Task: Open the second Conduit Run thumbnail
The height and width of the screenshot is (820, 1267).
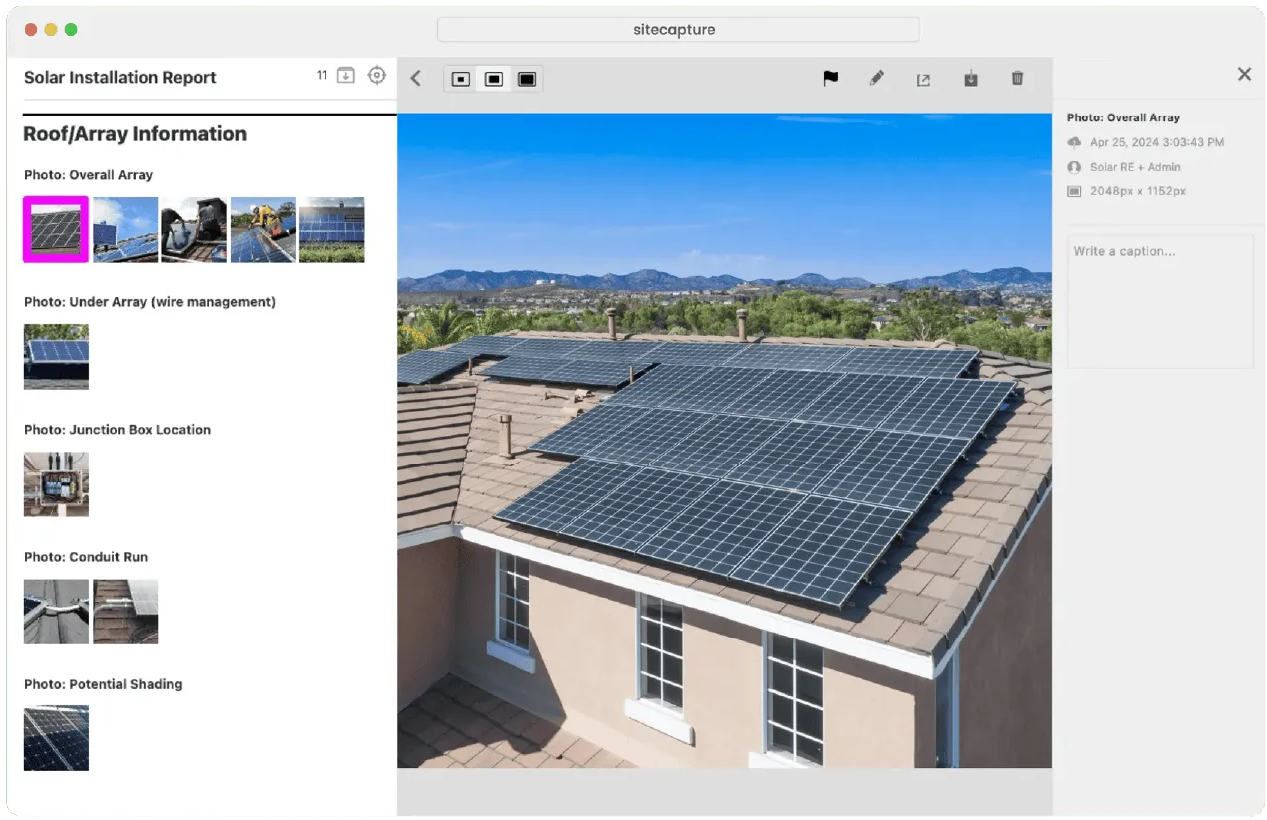Action: pyautogui.click(x=126, y=612)
